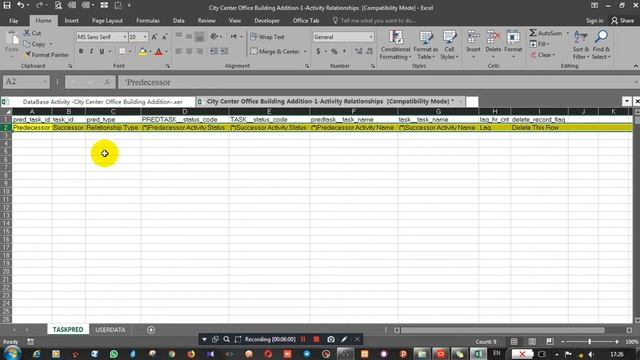
Task: Open the font name dropdown (MS Sans Serif)
Action: 124,37
